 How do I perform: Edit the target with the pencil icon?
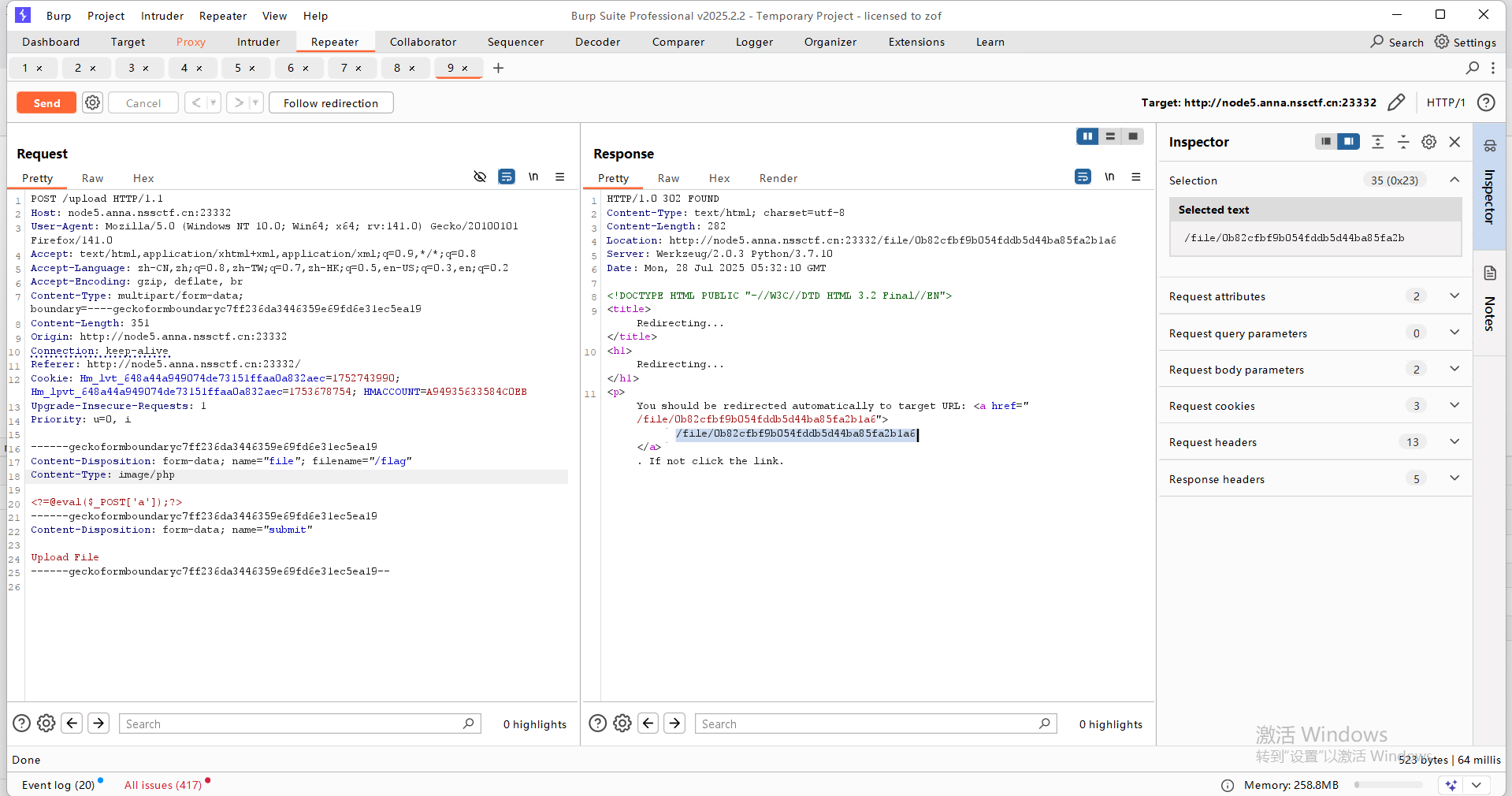[1396, 102]
